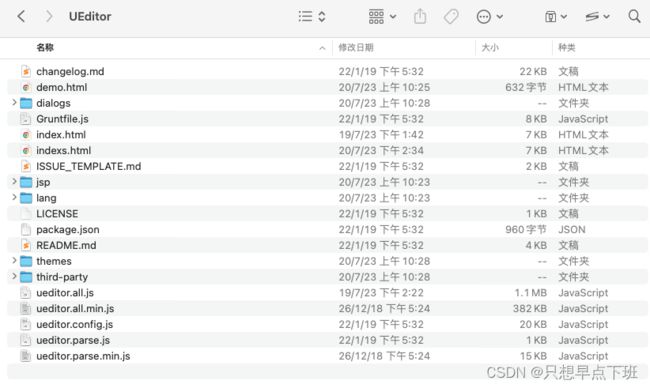Expand the third-party folder
650x388 pixels.
click(14, 276)
